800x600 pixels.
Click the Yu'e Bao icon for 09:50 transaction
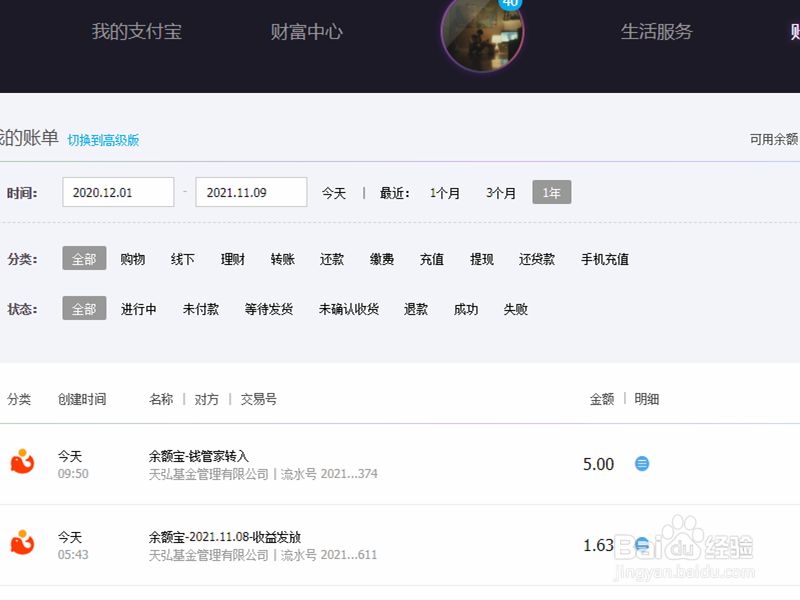(x=22, y=461)
